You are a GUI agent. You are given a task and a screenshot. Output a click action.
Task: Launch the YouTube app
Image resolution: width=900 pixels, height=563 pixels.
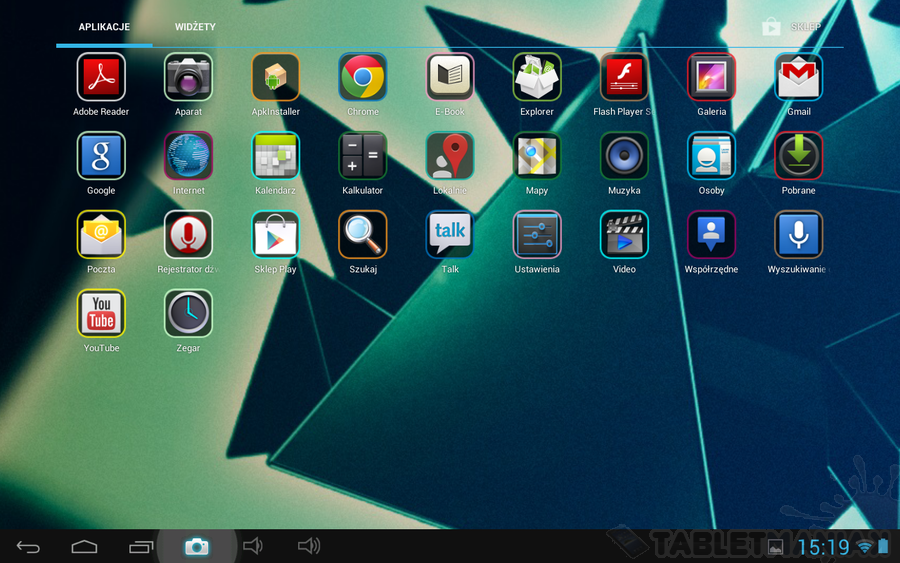(101, 313)
